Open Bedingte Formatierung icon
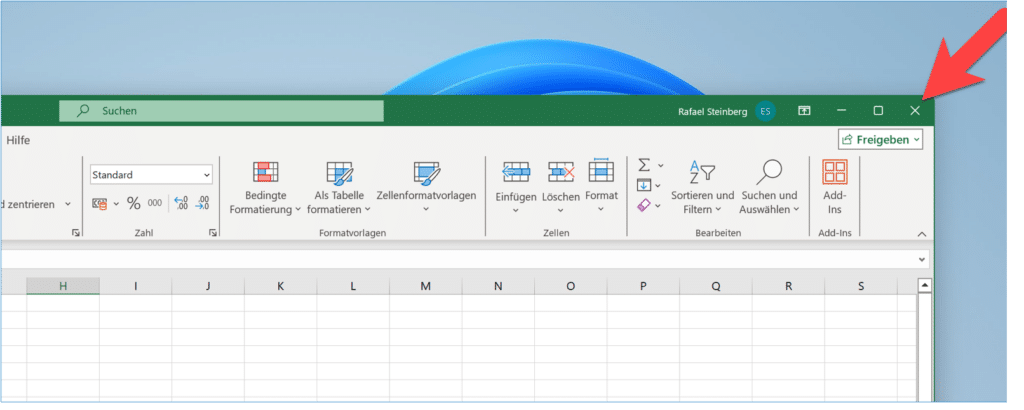Viewport: 1024px width, 410px height. (266, 172)
